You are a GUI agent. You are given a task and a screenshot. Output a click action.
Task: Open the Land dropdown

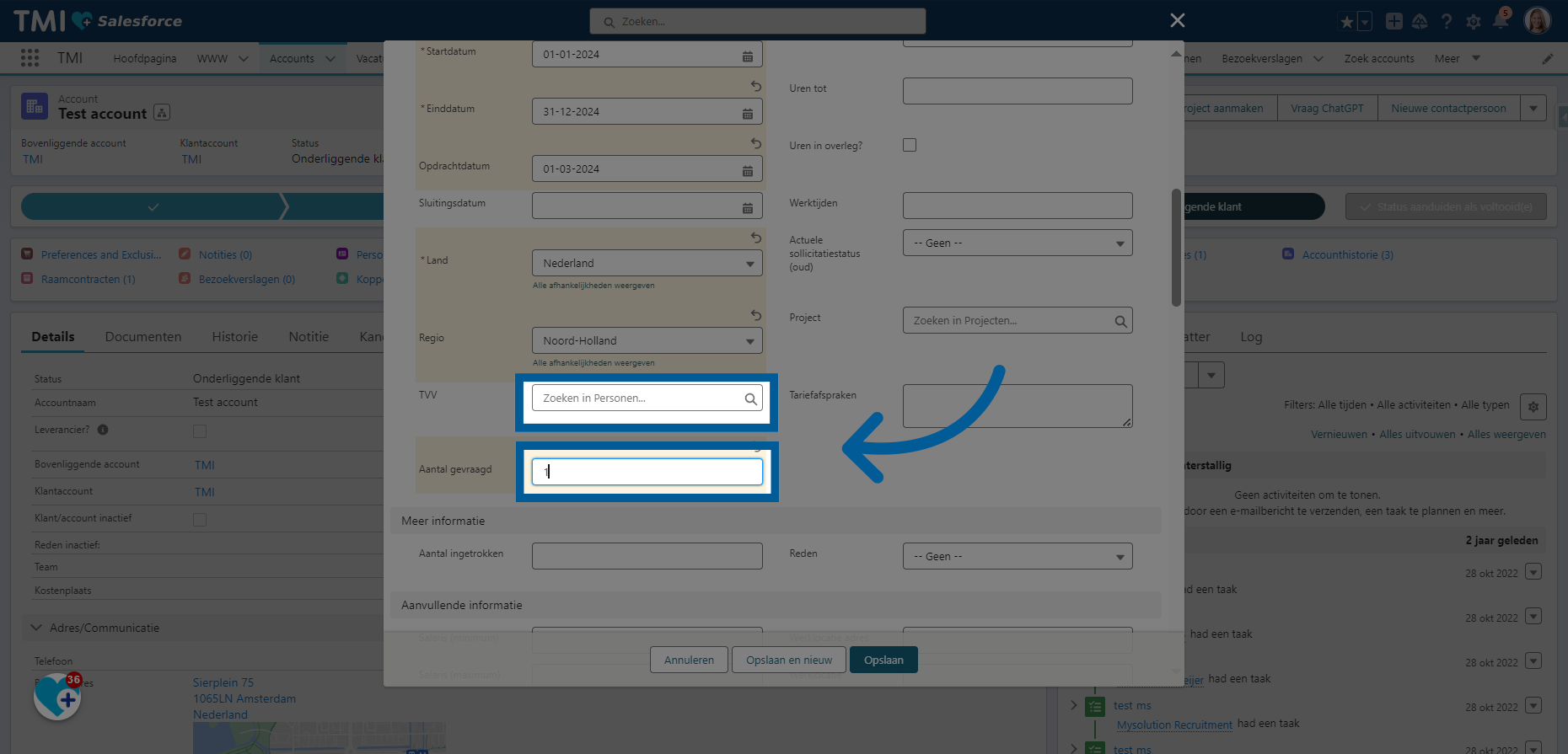(x=647, y=263)
